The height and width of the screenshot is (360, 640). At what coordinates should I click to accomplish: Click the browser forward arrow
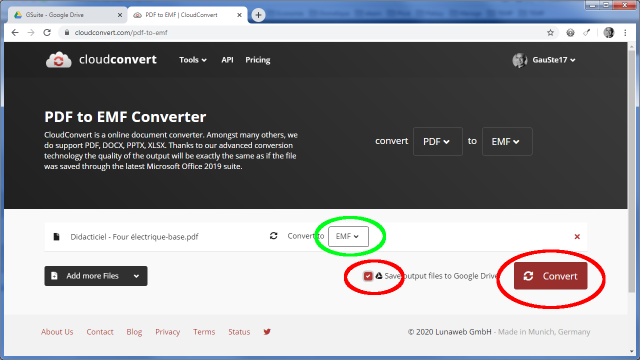31,33
